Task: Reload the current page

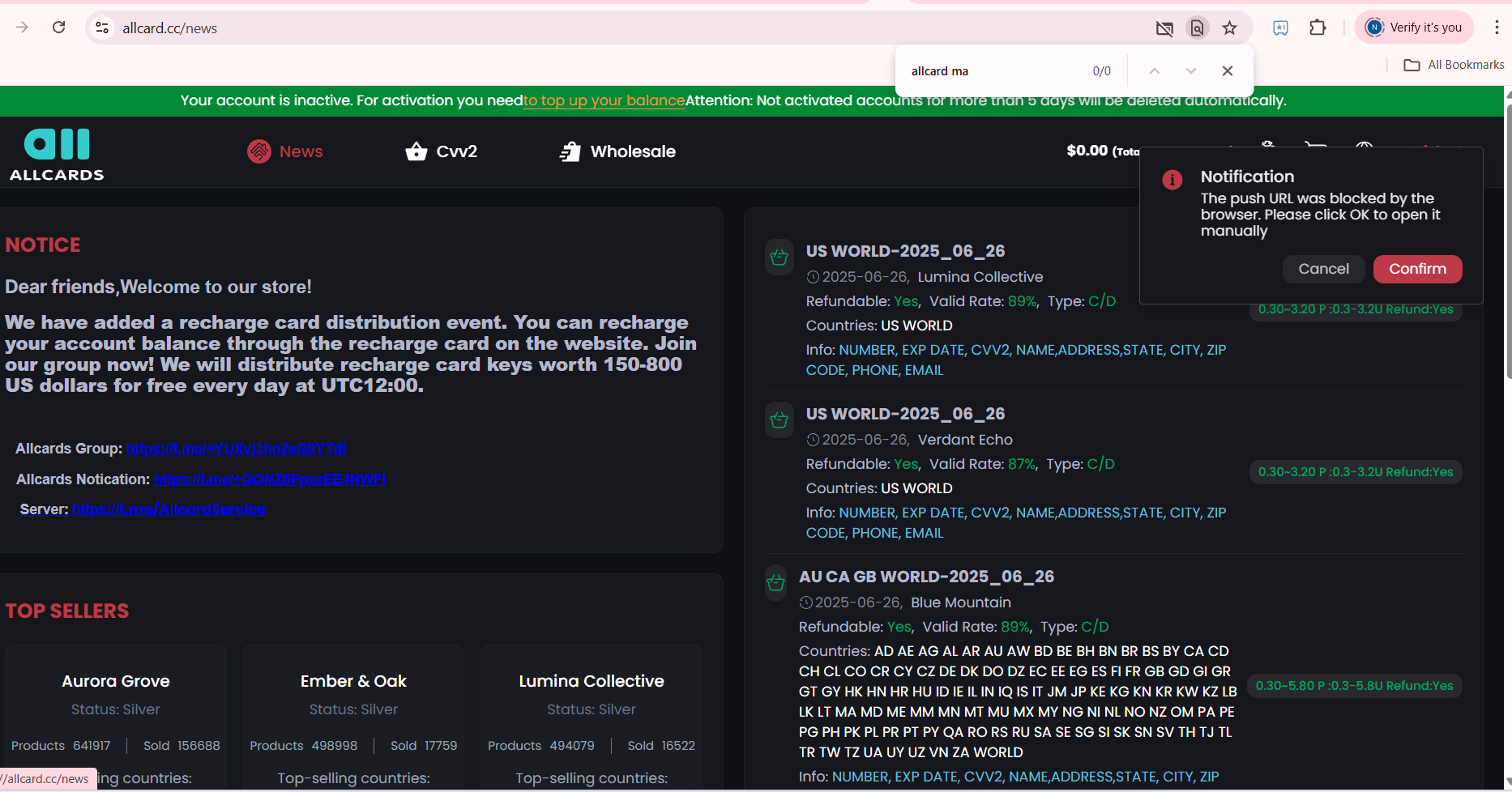Action: (59, 28)
